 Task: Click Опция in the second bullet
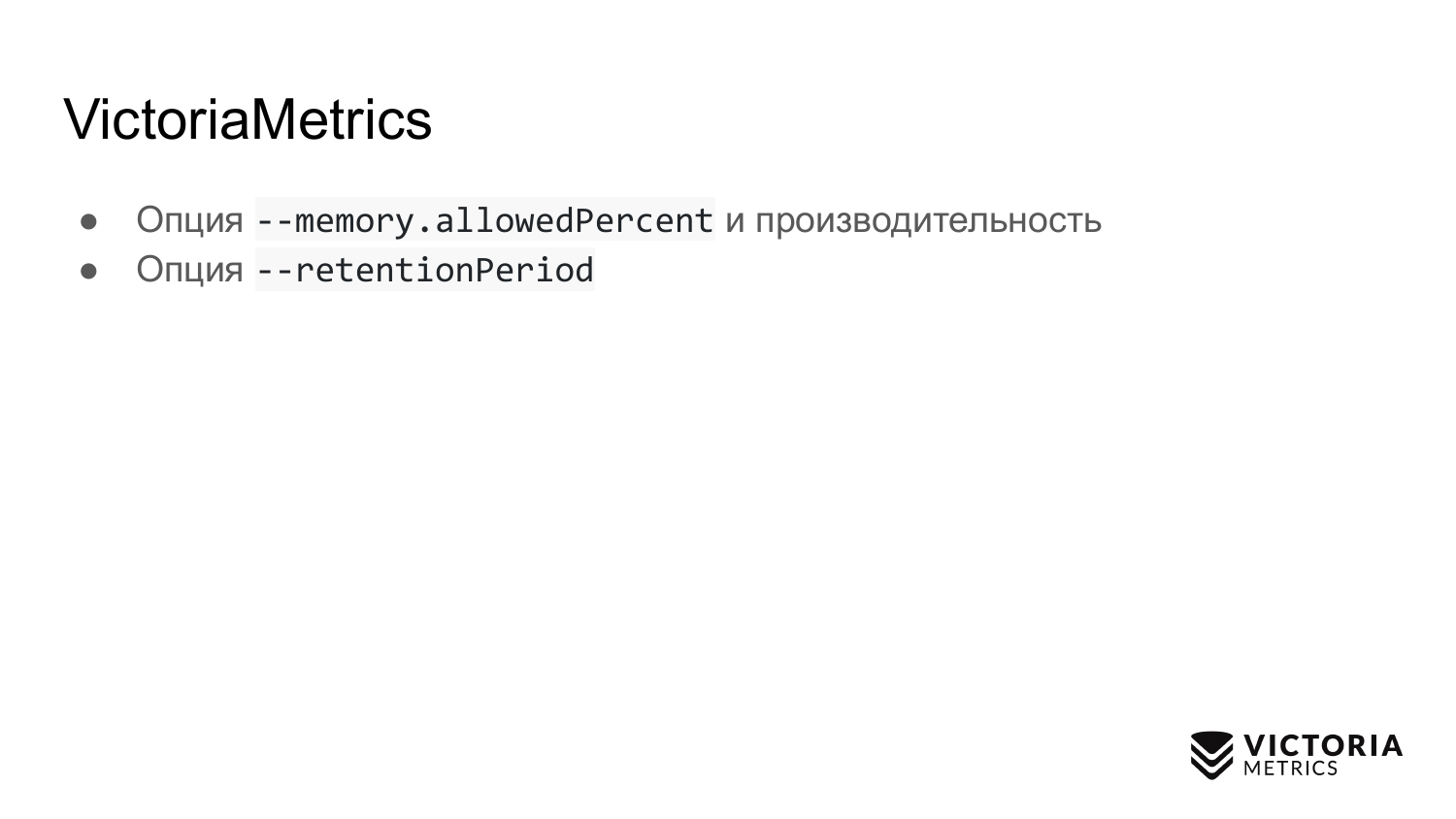(x=189, y=270)
